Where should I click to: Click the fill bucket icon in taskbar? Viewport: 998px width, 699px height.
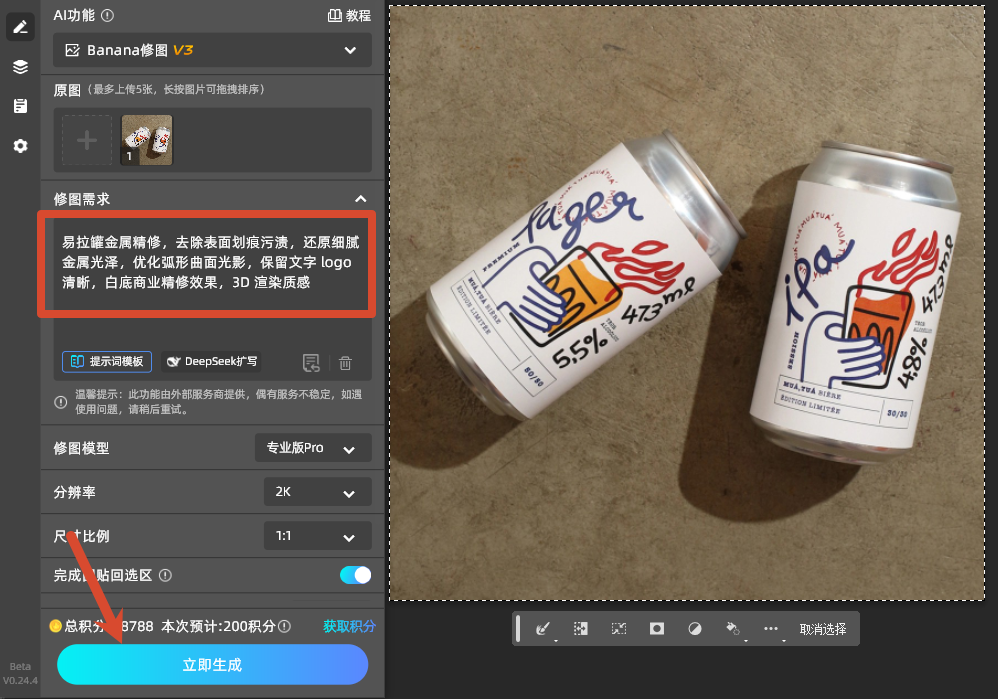733,629
